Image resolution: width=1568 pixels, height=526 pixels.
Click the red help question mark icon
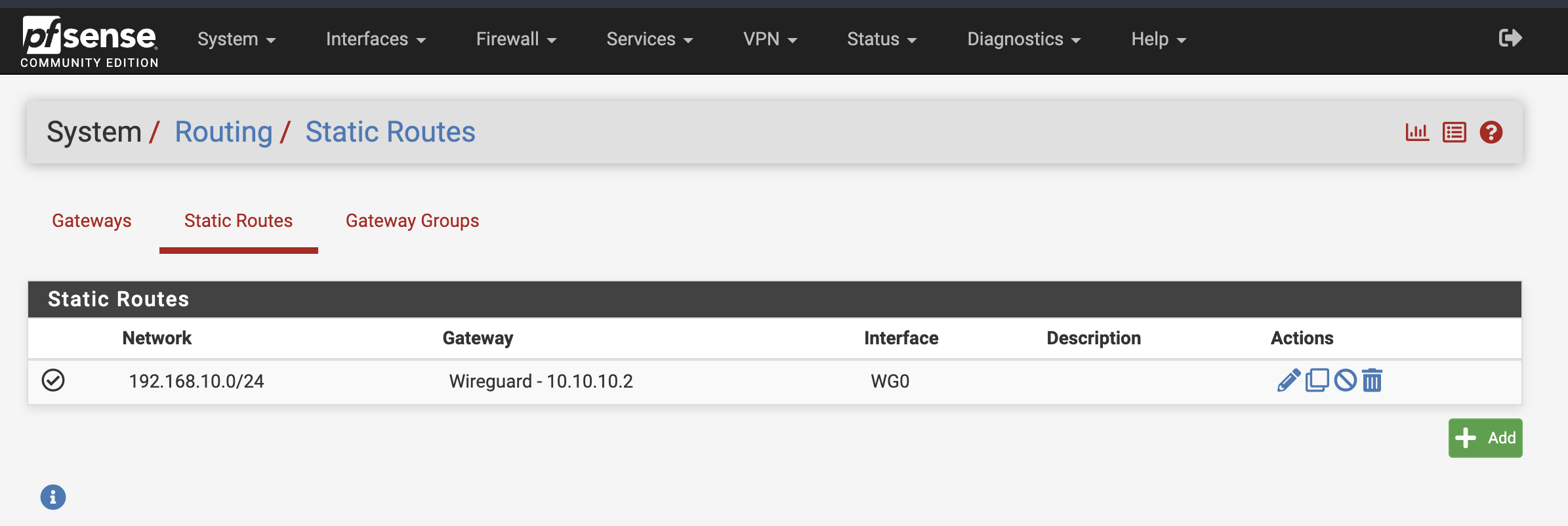coord(1491,132)
